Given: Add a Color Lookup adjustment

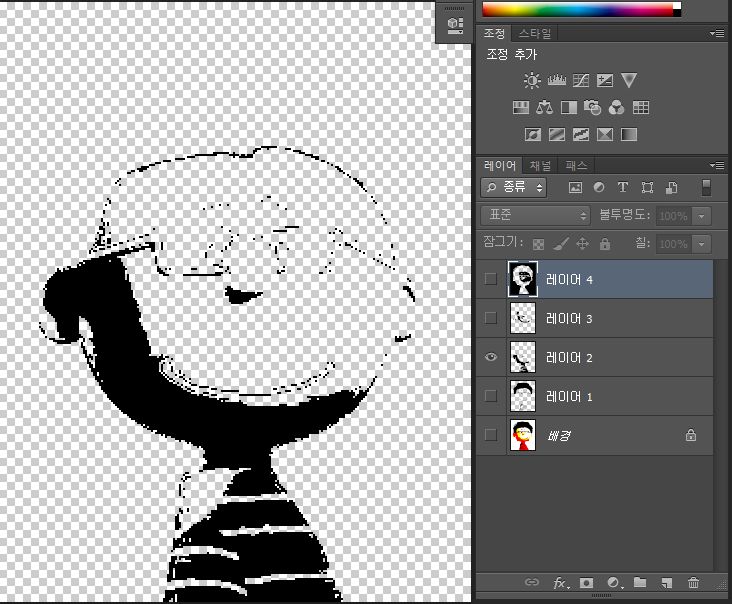Looking at the screenshot, I should 641,108.
